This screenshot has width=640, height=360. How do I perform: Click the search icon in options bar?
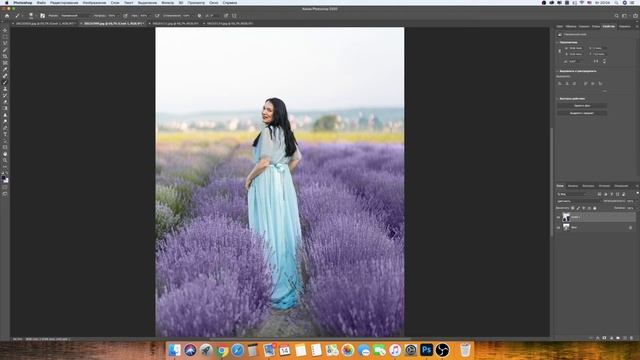pos(616,16)
